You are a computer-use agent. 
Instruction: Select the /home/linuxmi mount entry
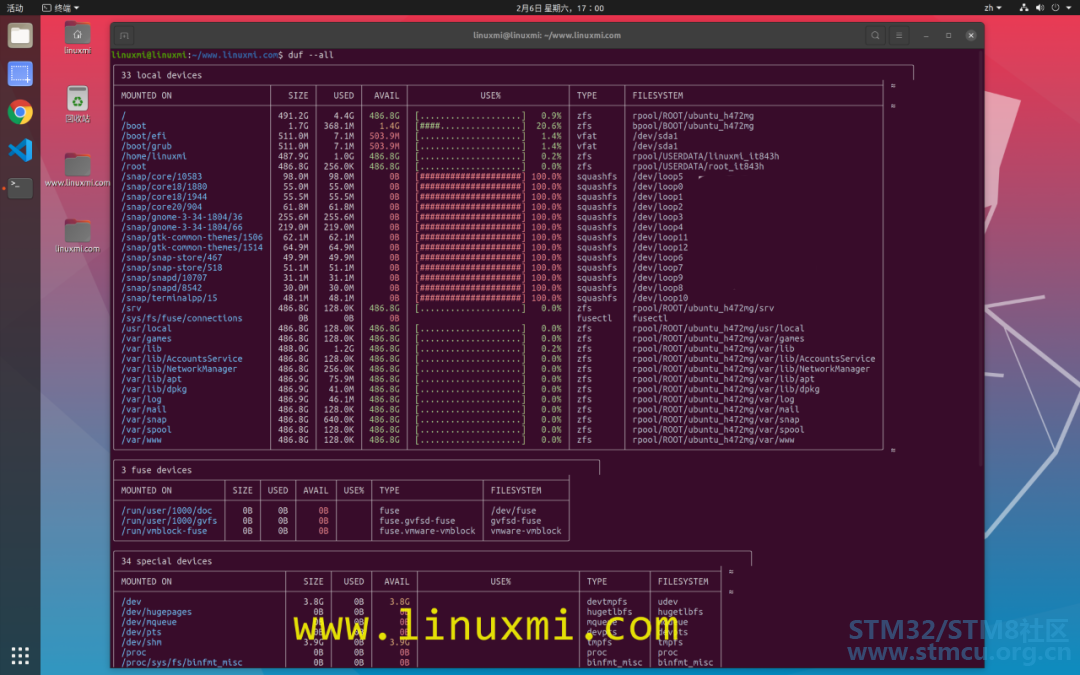[x=154, y=156]
